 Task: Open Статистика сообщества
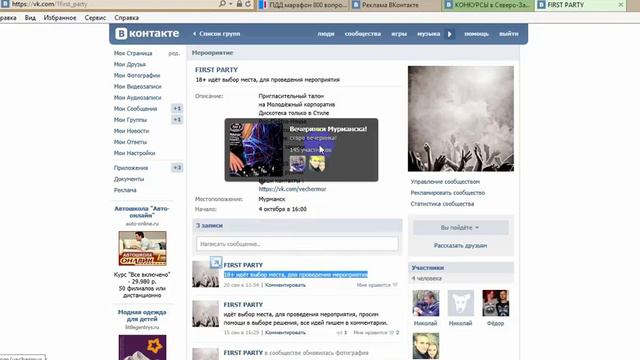442,204
